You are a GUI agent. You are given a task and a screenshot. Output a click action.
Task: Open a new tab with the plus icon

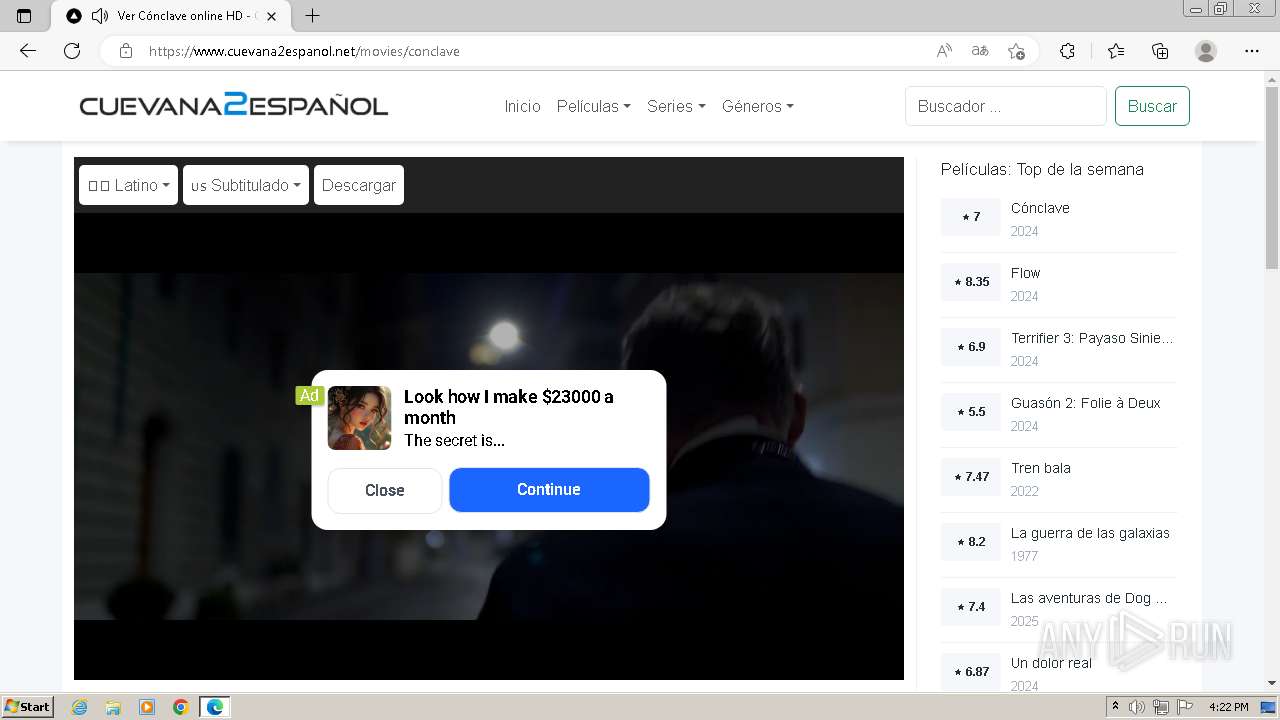[312, 16]
